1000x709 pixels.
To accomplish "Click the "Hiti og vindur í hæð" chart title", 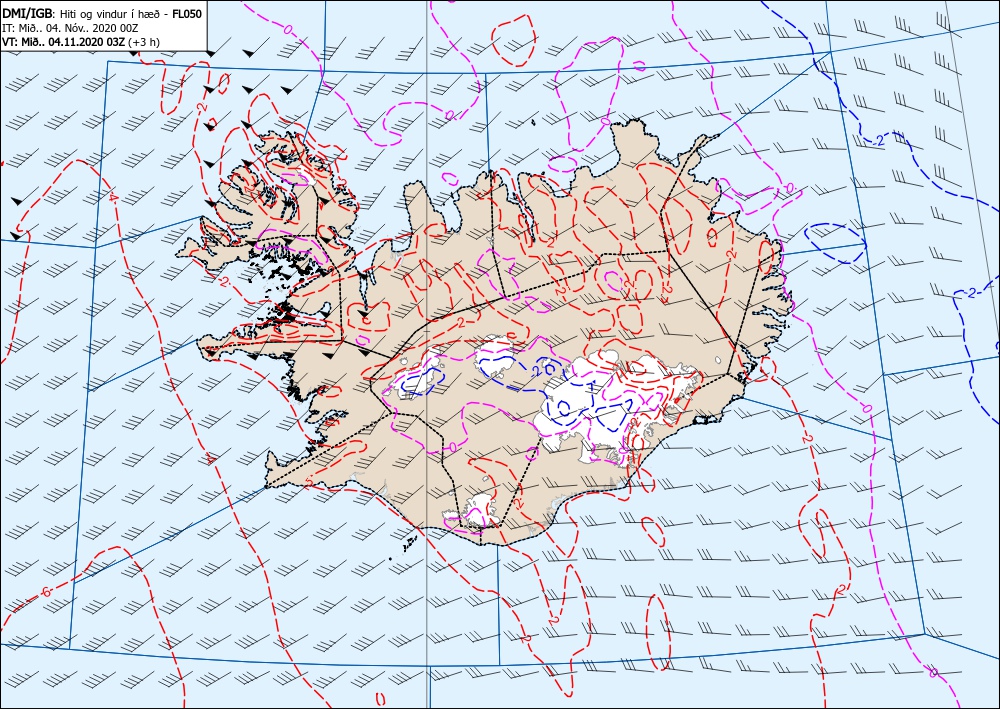I will [x=112, y=13].
